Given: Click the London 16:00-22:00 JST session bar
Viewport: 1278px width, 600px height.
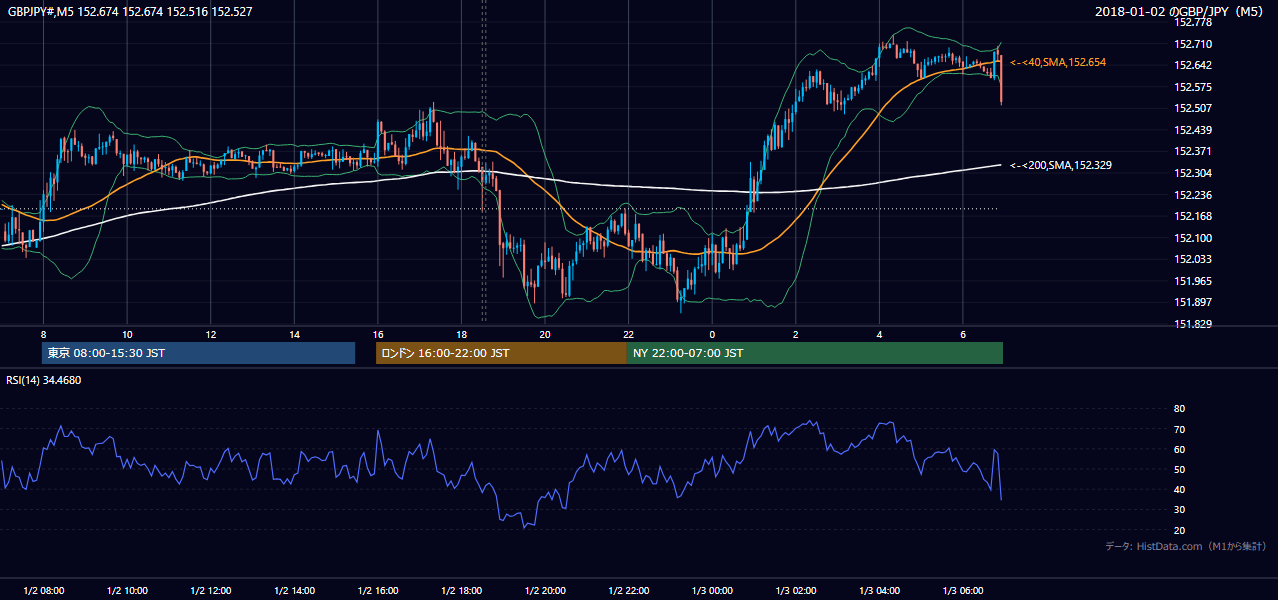Looking at the screenshot, I should pos(501,353).
